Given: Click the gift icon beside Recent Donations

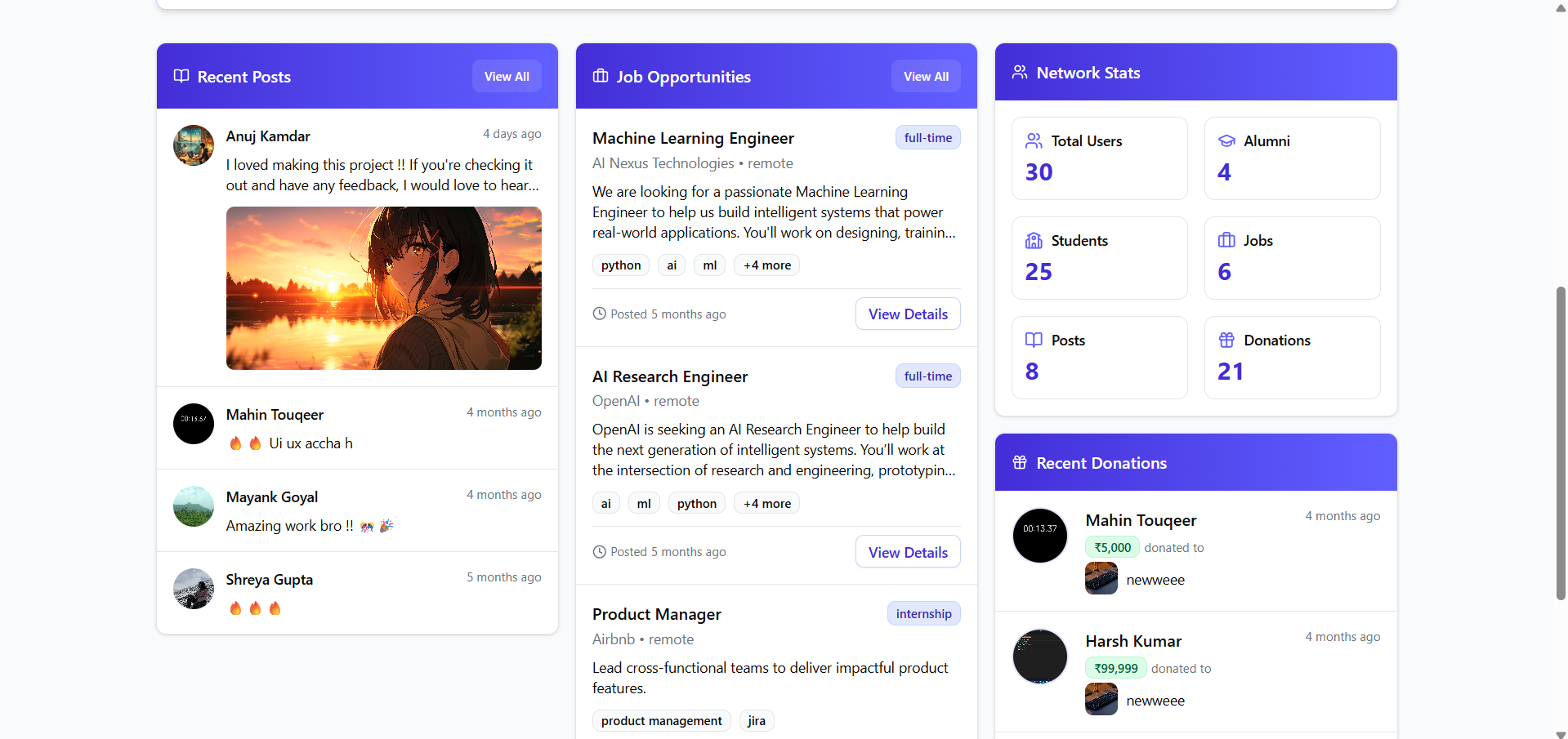Looking at the screenshot, I should [1020, 462].
